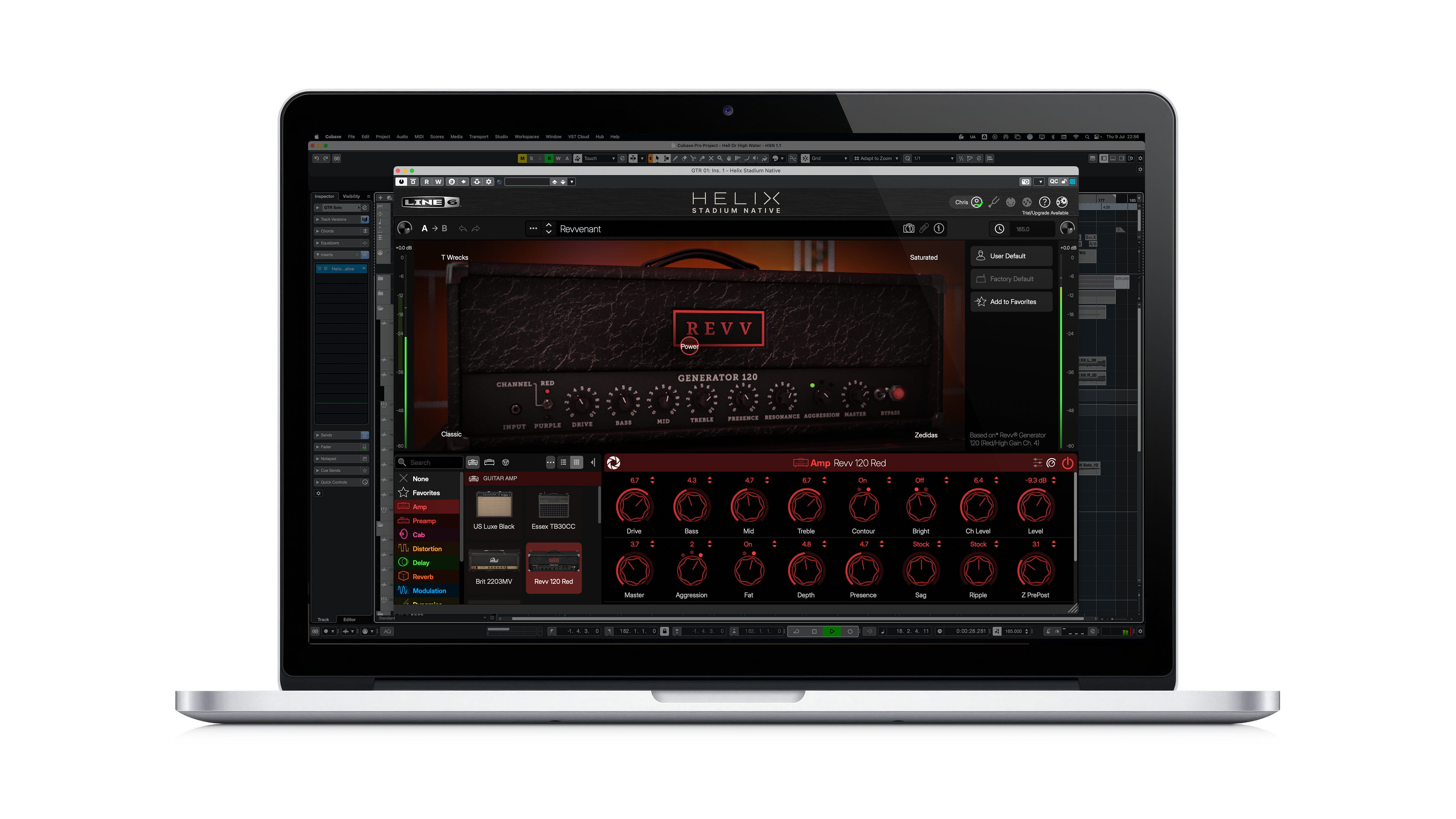1456x819 pixels.
Task: Open the Transport menu in menu bar
Action: coord(478,137)
